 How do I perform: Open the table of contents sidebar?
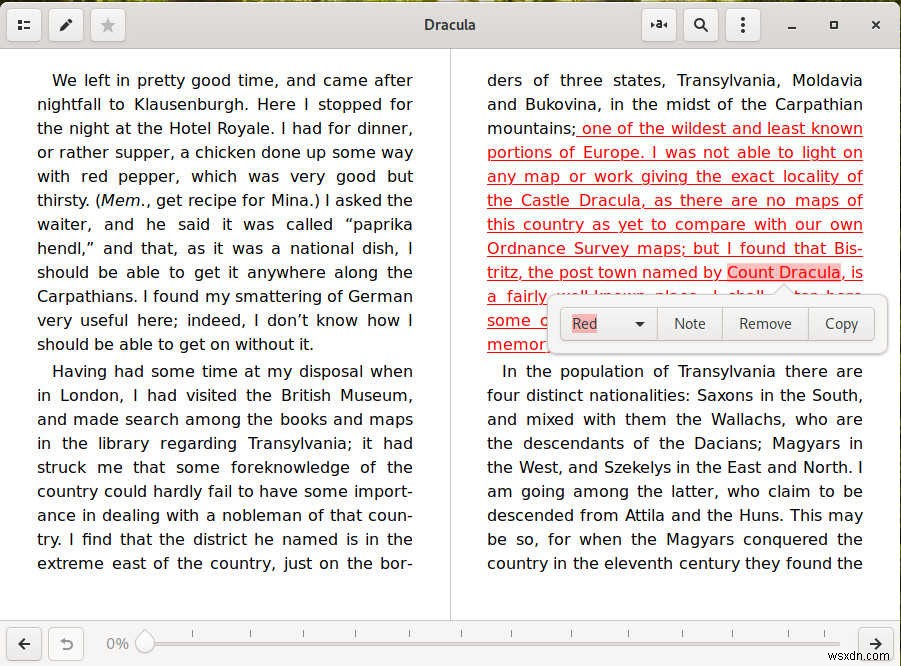point(24,25)
